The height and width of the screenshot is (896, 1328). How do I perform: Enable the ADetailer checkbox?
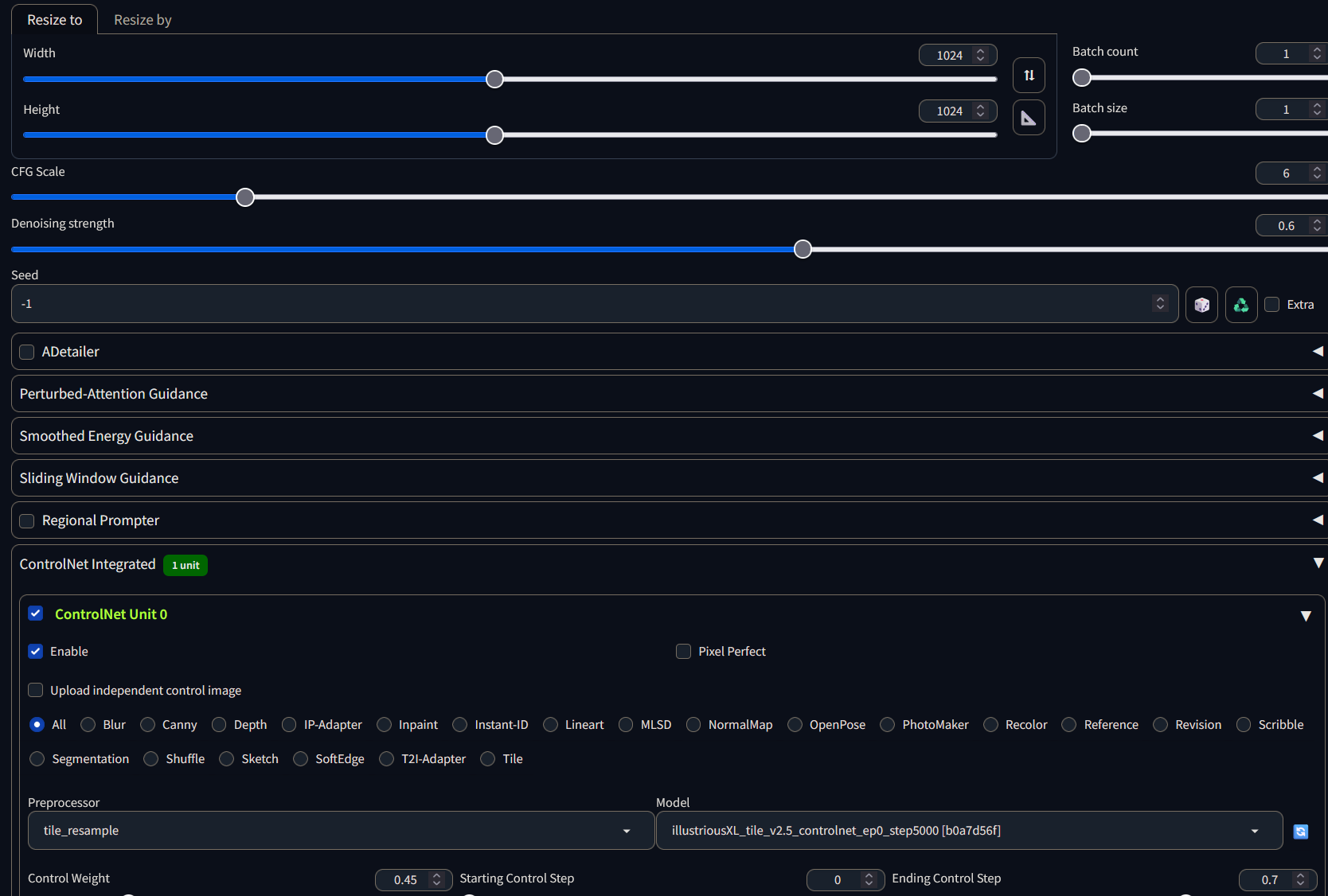[27, 352]
